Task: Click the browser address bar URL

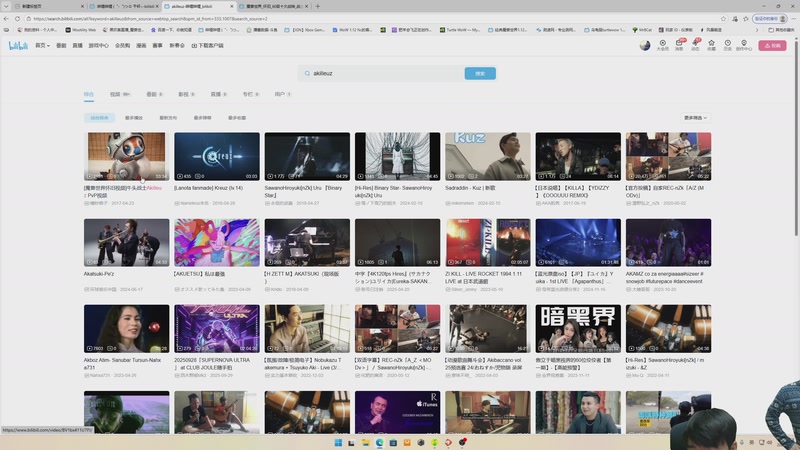Action: coord(151,19)
